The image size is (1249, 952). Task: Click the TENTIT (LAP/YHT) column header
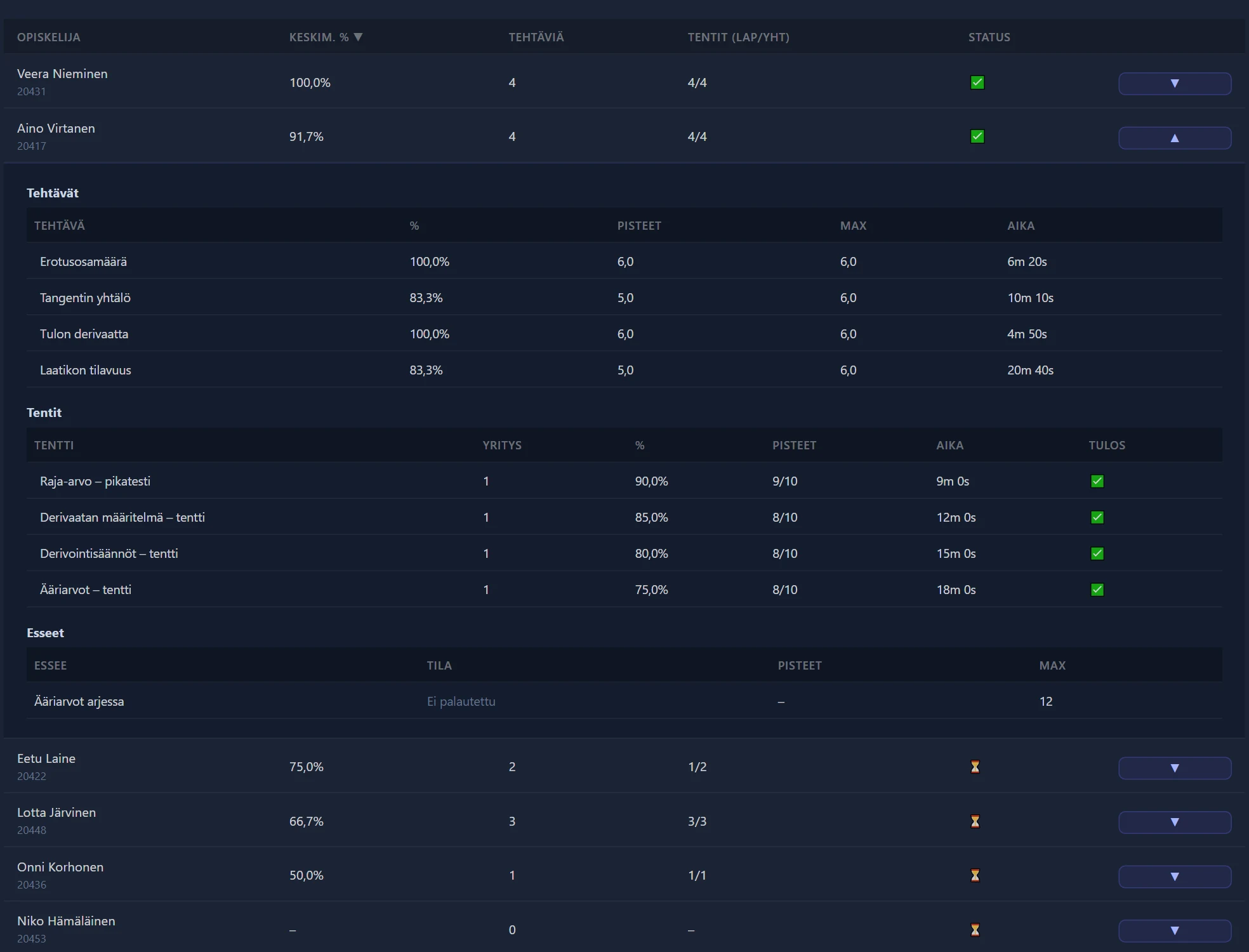(739, 37)
